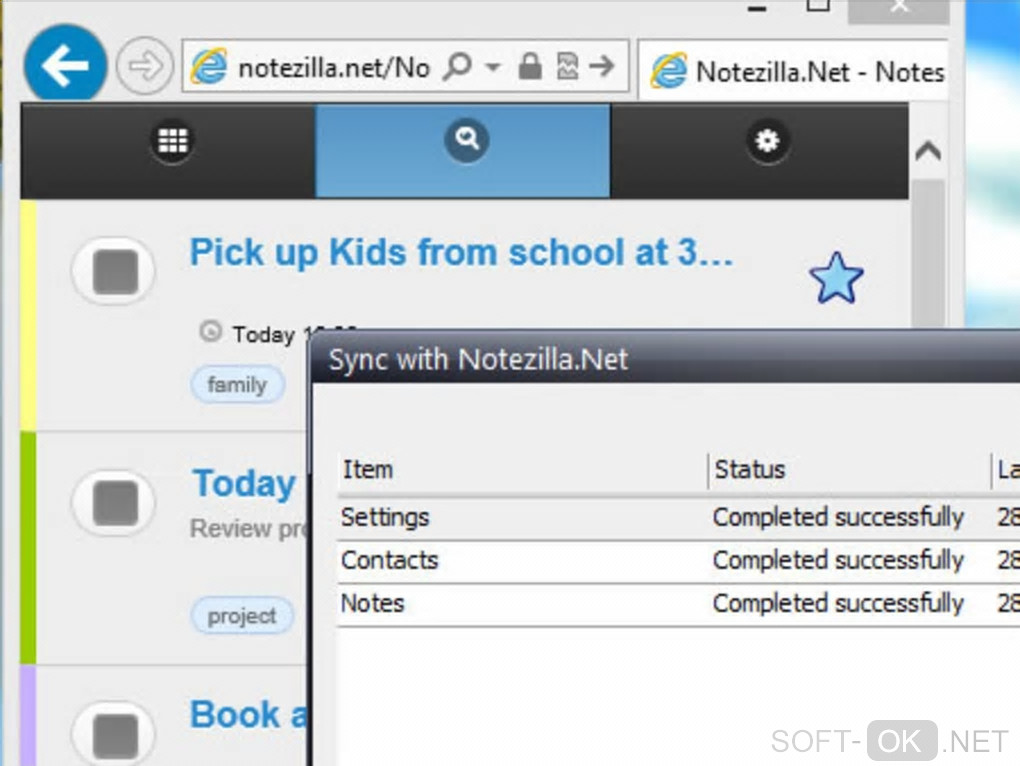Toggle the checkbox for the Book note
1020x766 pixels.
point(114,733)
